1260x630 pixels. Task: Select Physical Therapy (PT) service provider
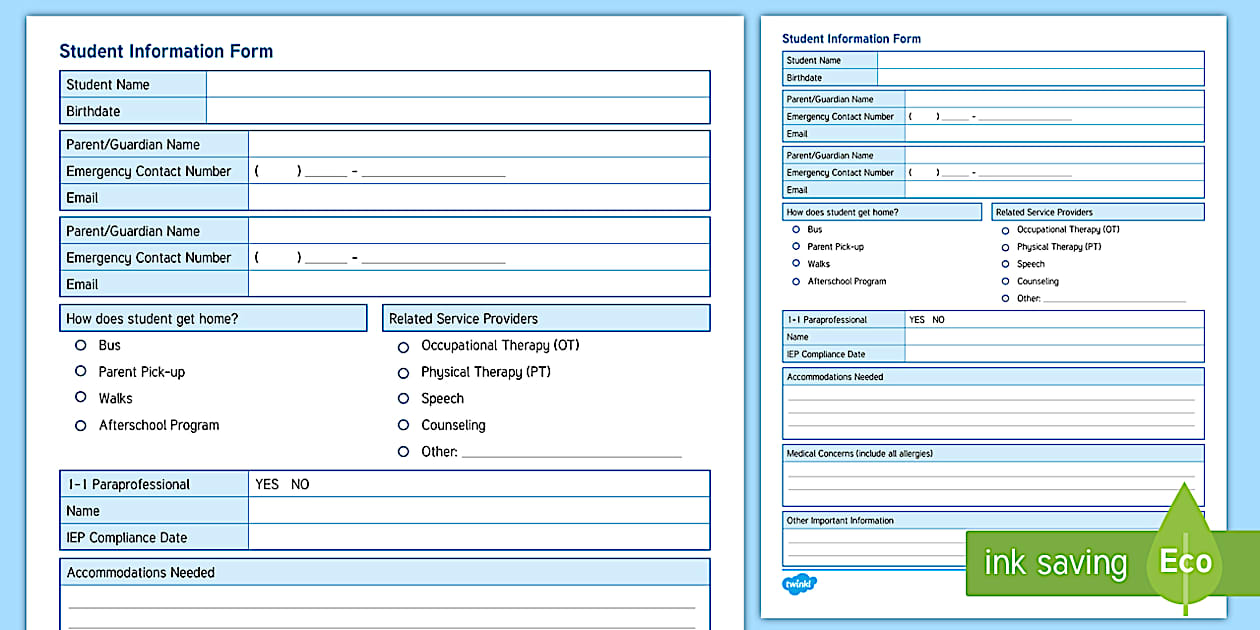(405, 371)
